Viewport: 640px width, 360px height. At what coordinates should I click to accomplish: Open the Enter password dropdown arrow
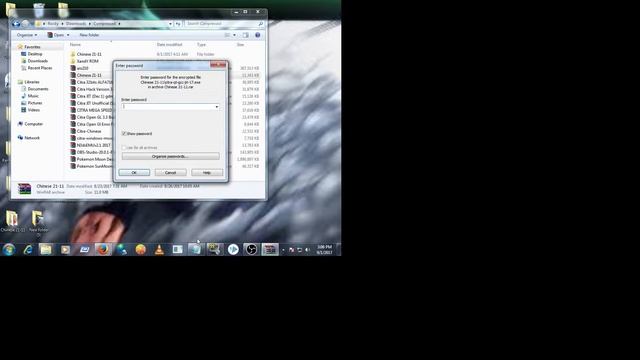tap(217, 107)
